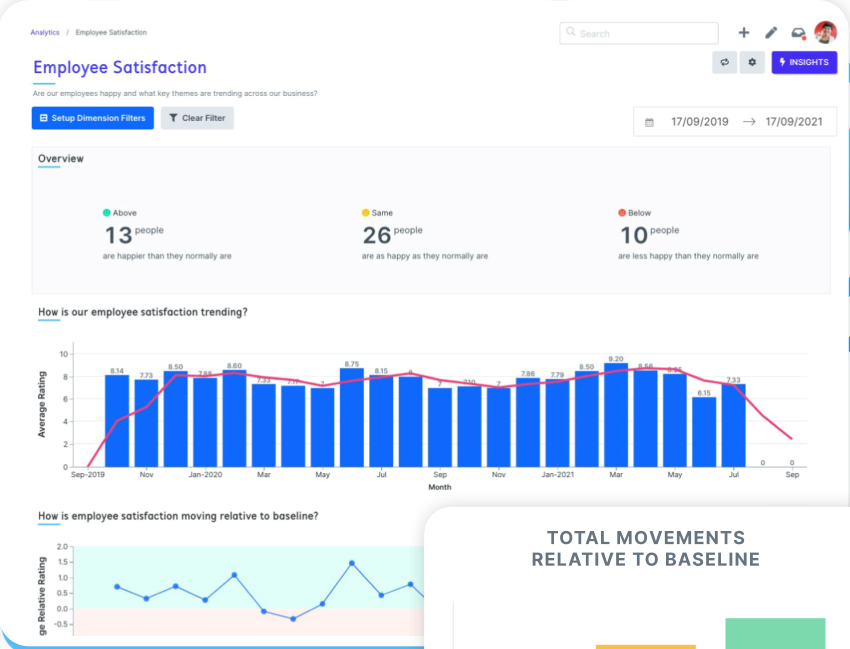Image resolution: width=850 pixels, height=649 pixels.
Task: Open the user profile avatar
Action: 825,33
